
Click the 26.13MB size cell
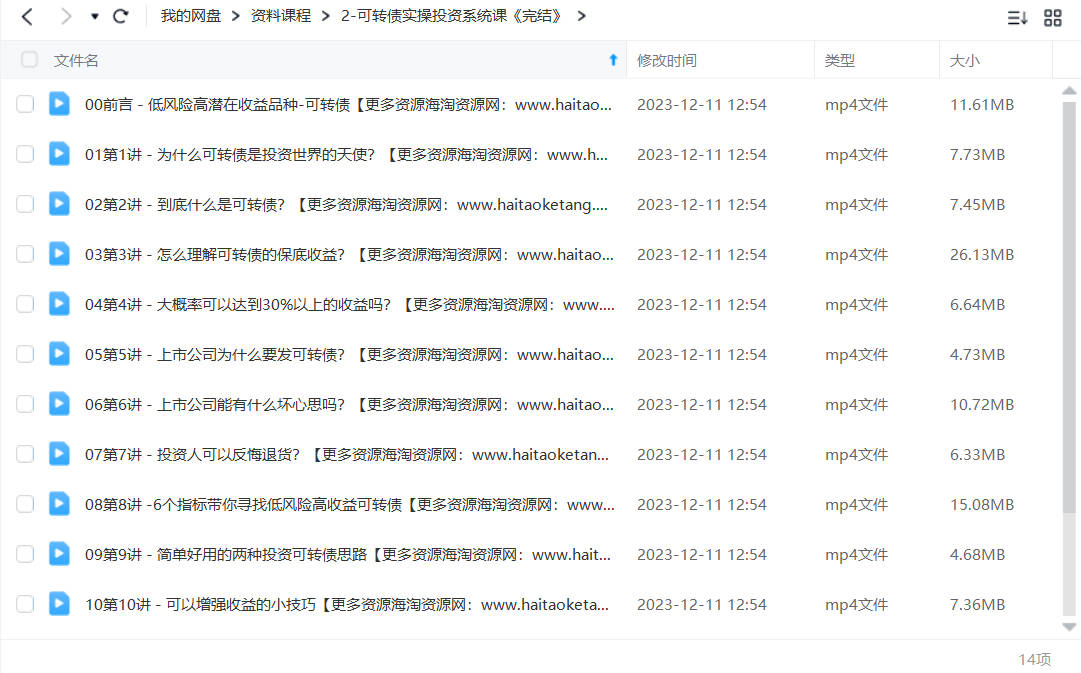(982, 254)
